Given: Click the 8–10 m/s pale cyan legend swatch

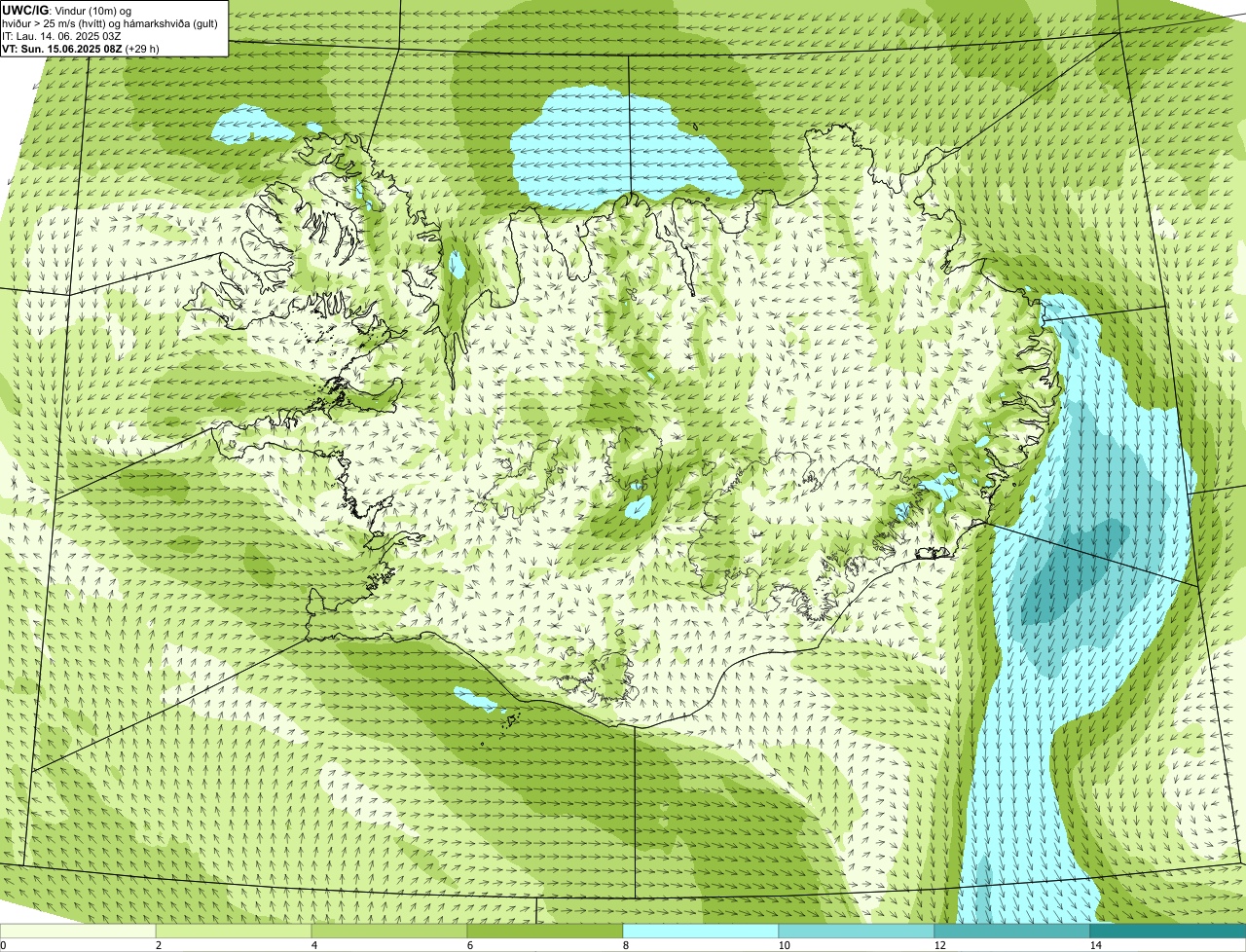Looking at the screenshot, I should pos(701,932).
